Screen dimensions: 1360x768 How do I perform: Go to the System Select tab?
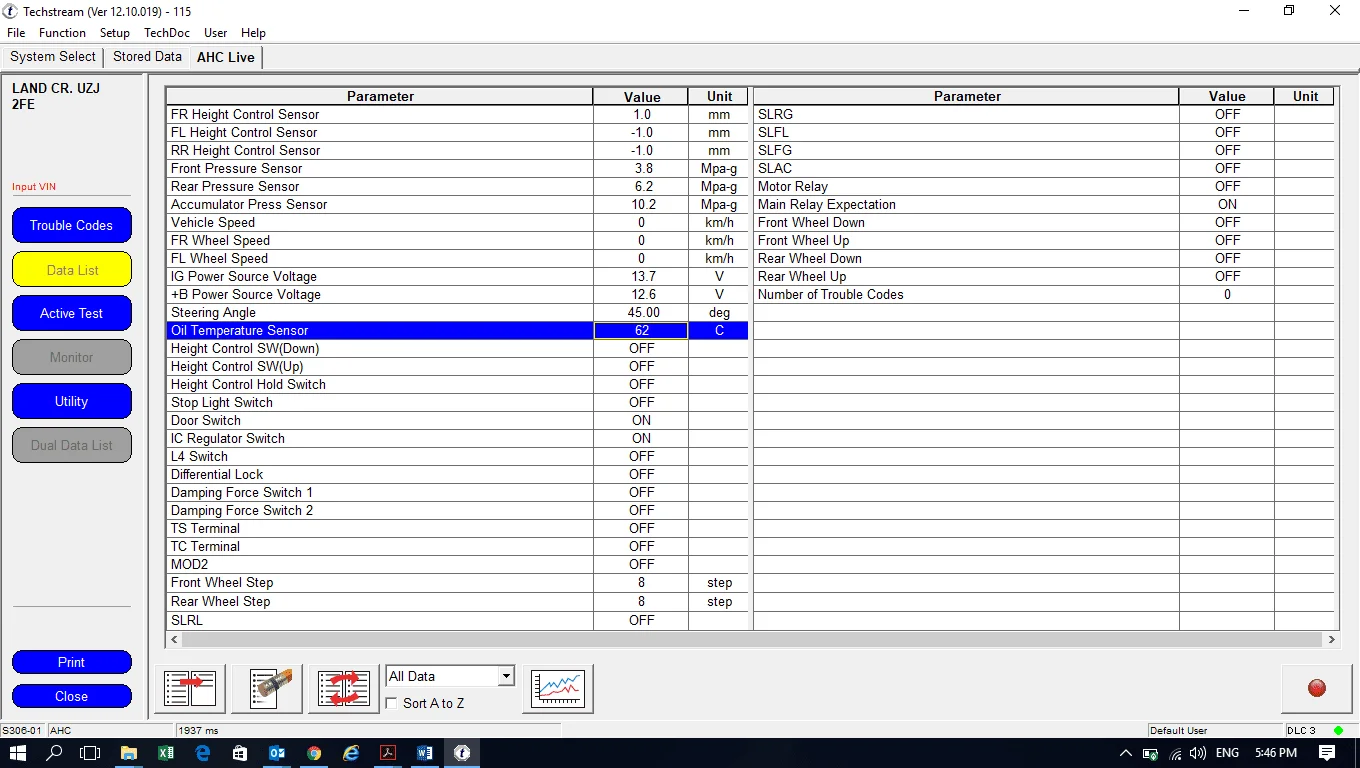[x=53, y=57]
